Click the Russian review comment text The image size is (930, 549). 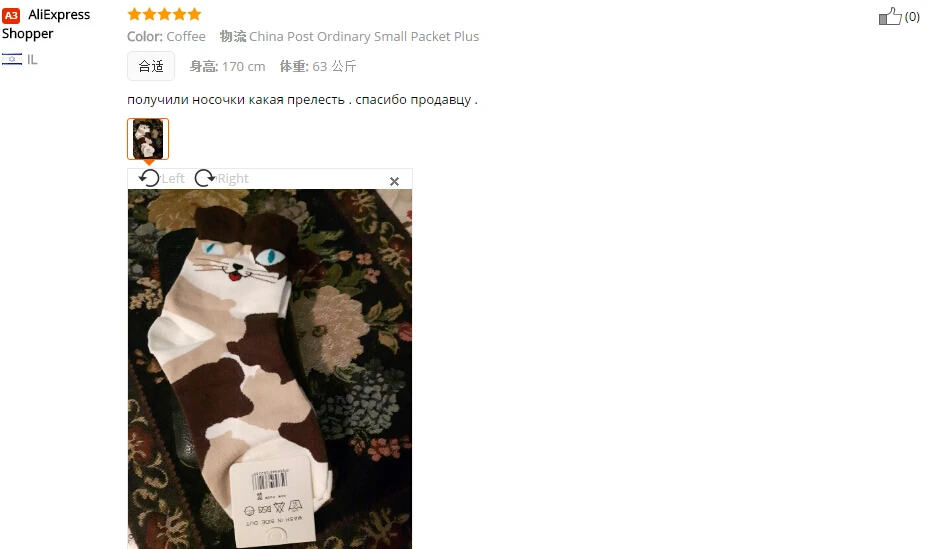[302, 100]
